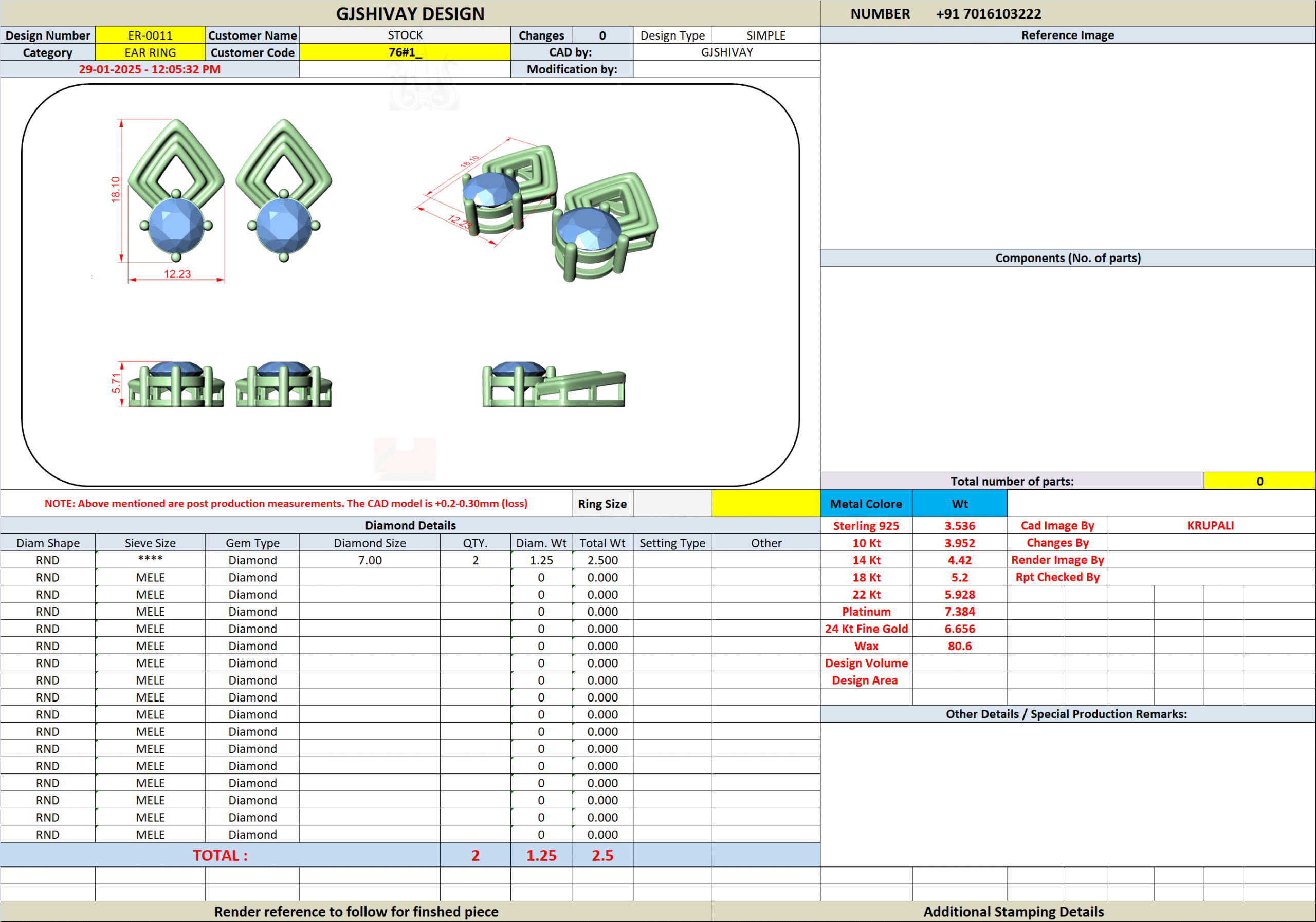Select the Diamond Size 7.00 cell
Screen dimensions: 1316x922
[x=370, y=560]
